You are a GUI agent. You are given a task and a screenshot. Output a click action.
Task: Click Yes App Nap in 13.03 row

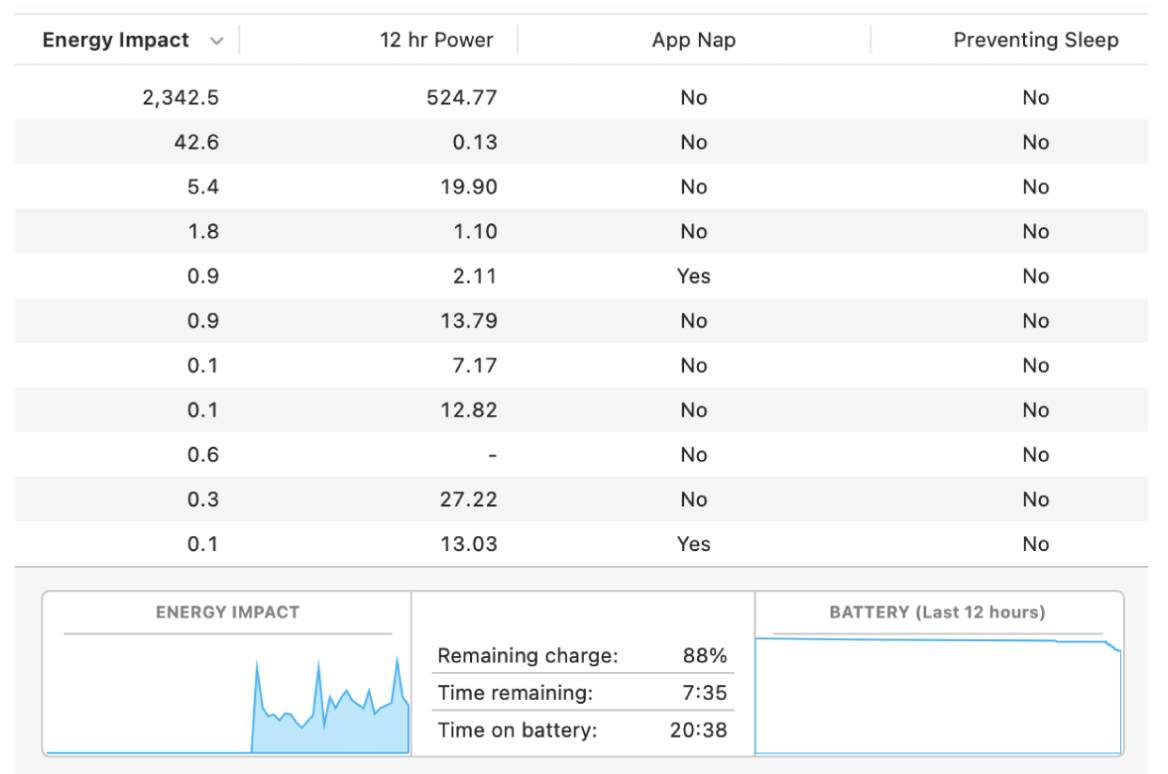[x=693, y=544]
